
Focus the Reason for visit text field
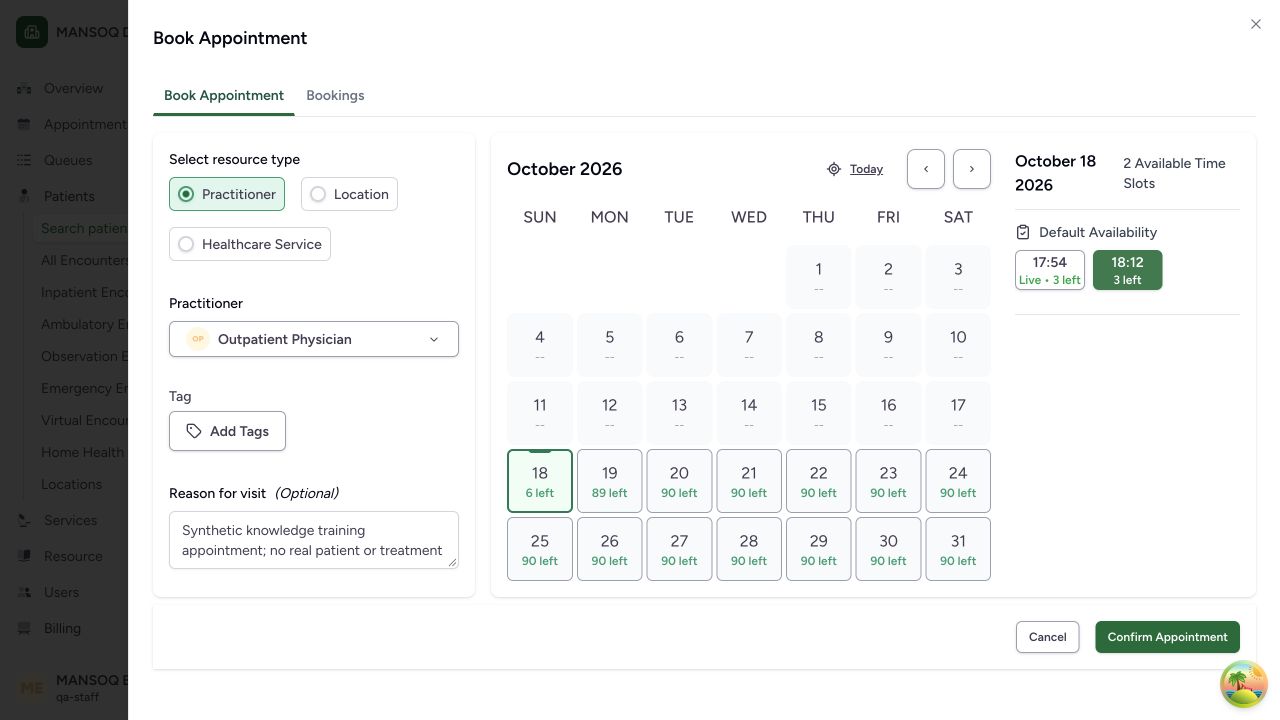click(314, 540)
